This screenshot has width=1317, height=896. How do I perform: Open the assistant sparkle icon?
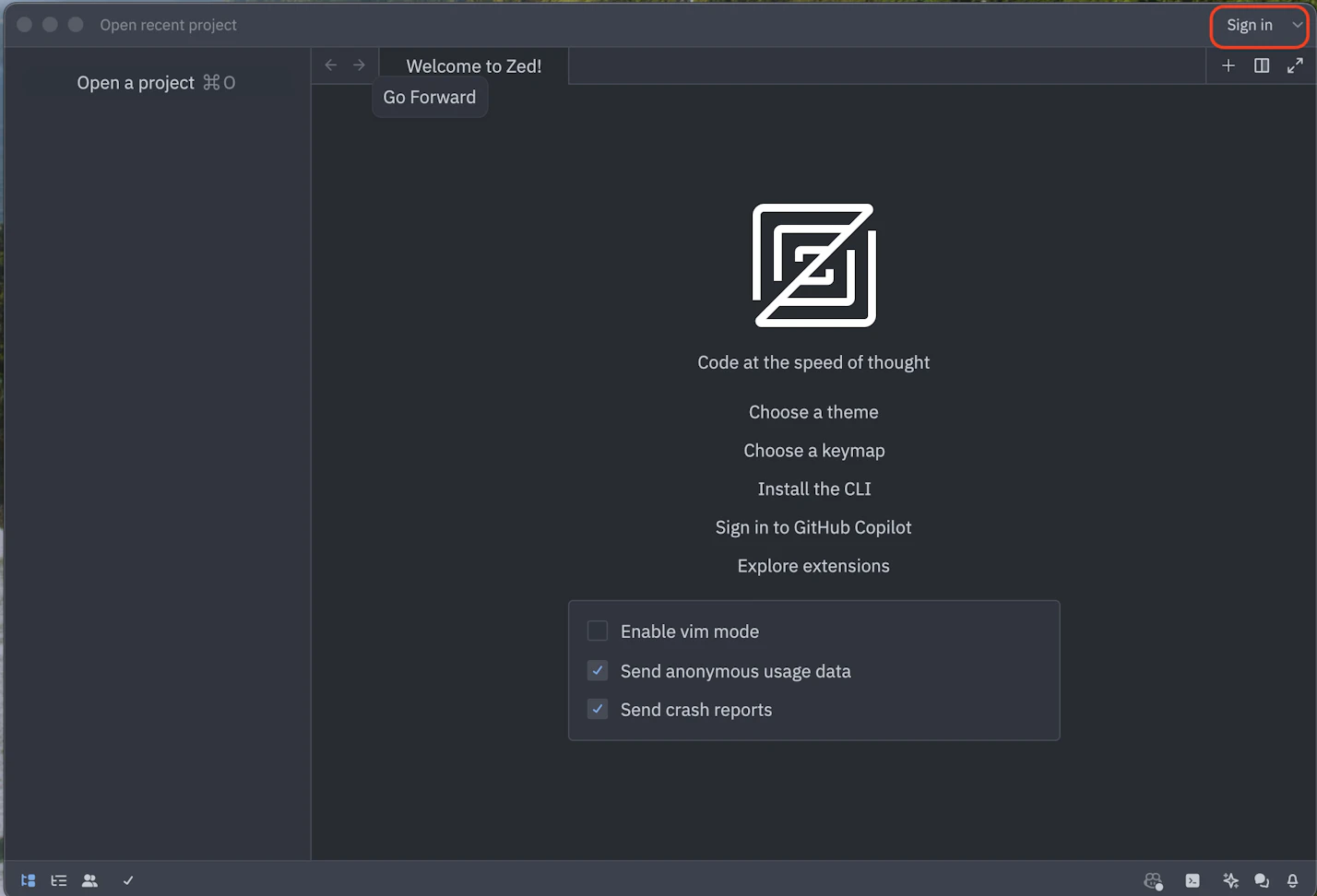click(1230, 880)
